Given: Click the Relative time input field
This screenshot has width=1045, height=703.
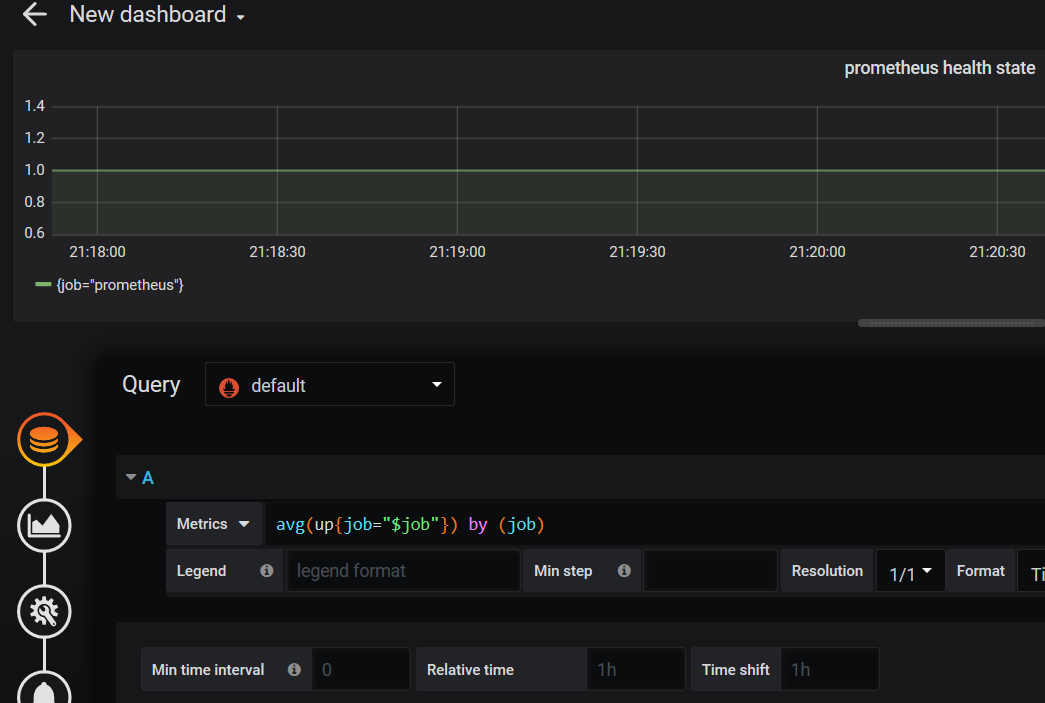Looking at the screenshot, I should [636, 669].
